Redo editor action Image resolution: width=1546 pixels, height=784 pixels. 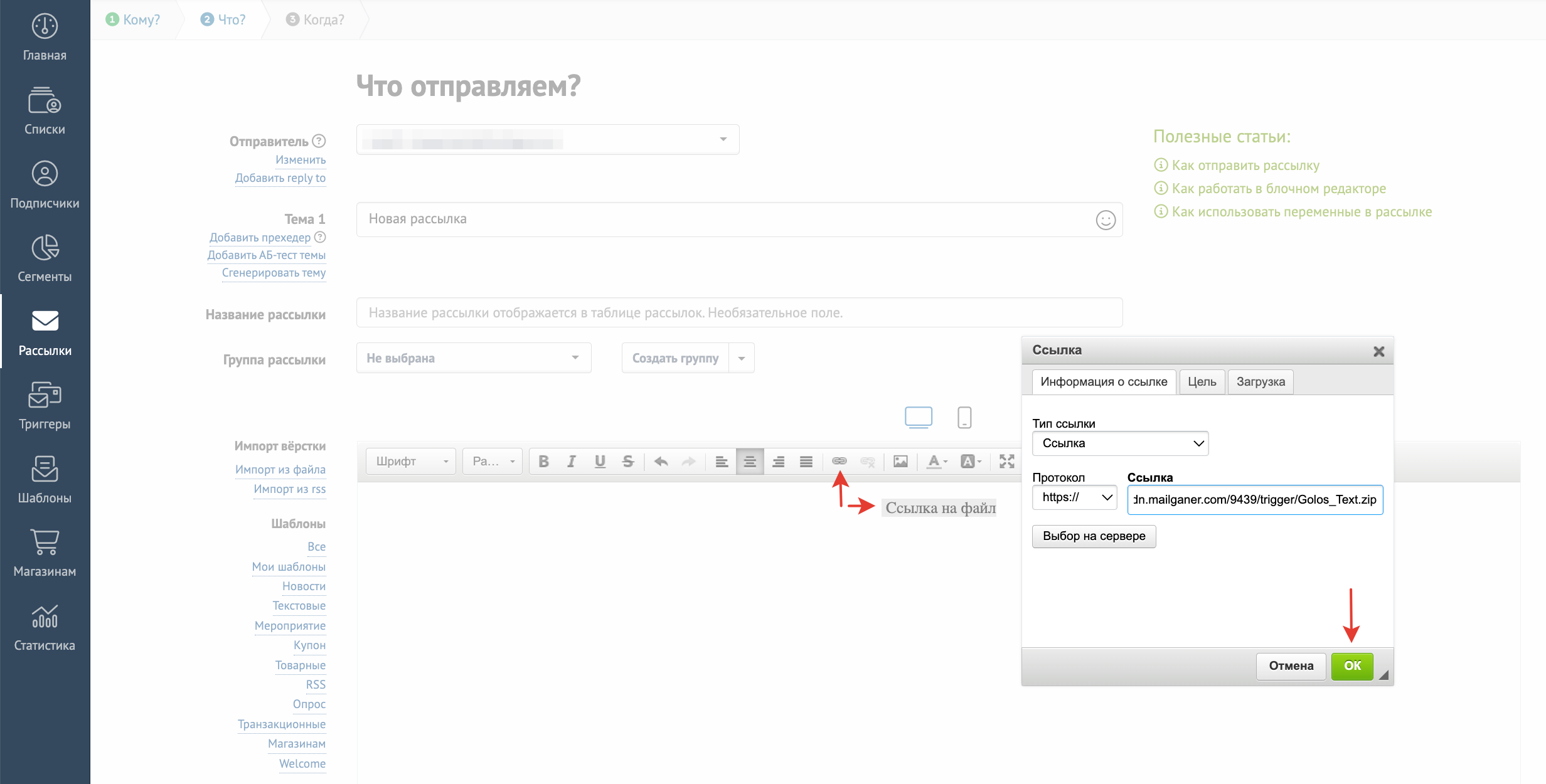click(x=689, y=462)
